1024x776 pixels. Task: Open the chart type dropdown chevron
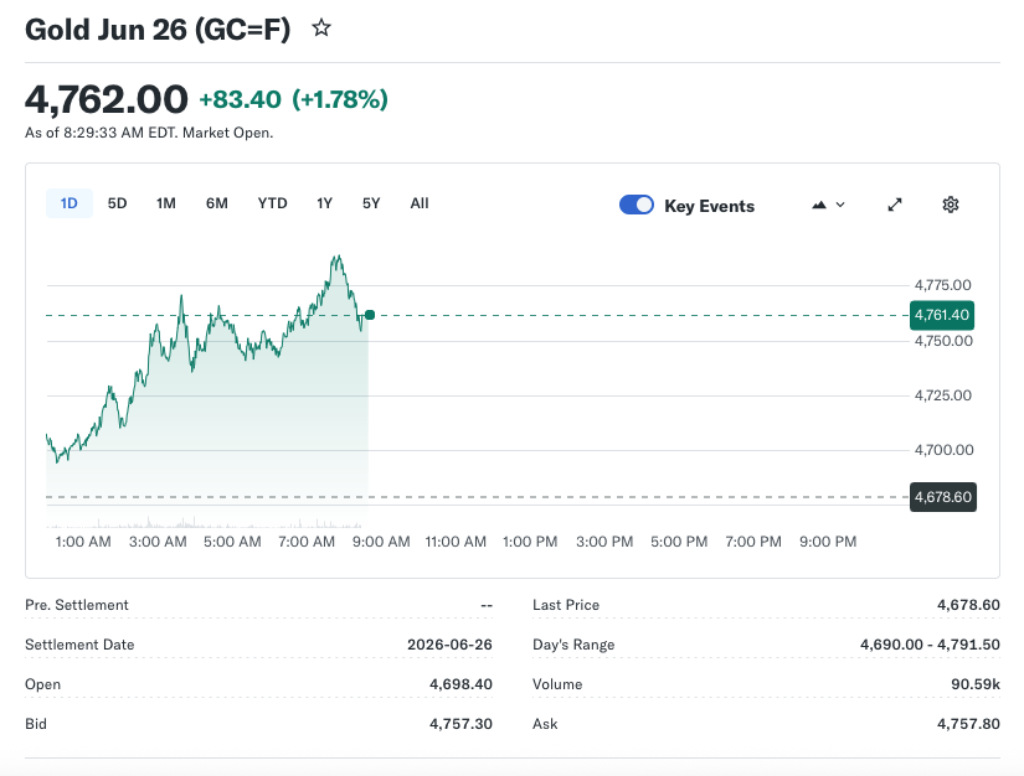click(x=840, y=204)
